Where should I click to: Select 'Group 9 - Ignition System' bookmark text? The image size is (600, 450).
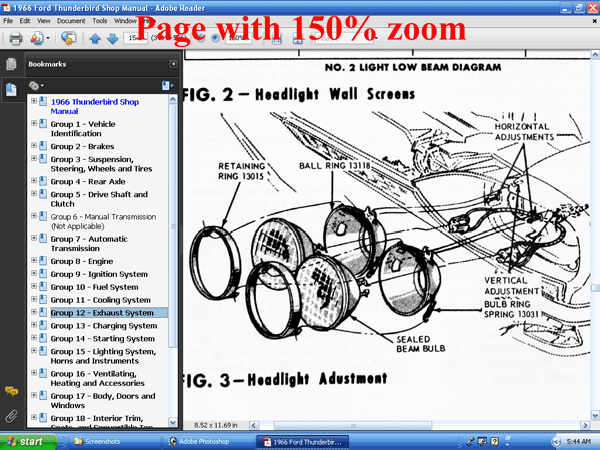99,274
